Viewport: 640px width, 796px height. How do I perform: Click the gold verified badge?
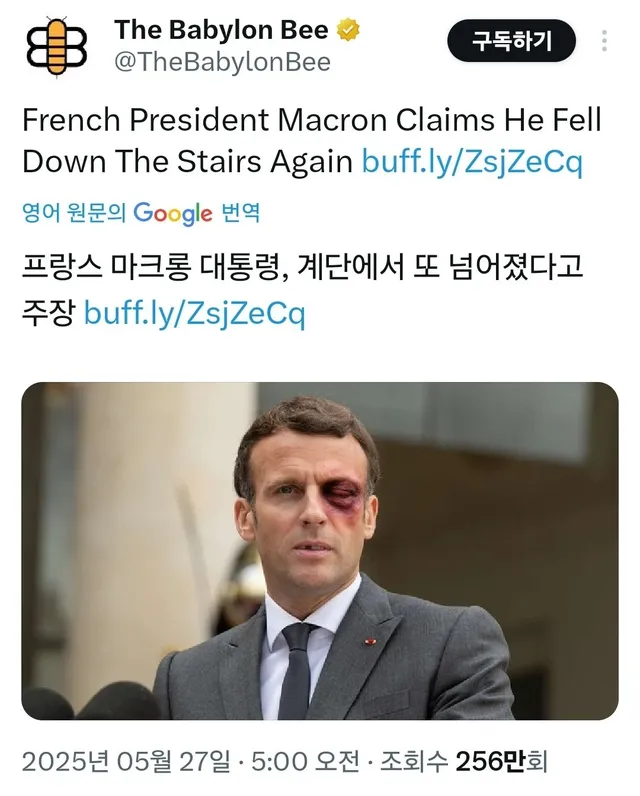point(348,31)
